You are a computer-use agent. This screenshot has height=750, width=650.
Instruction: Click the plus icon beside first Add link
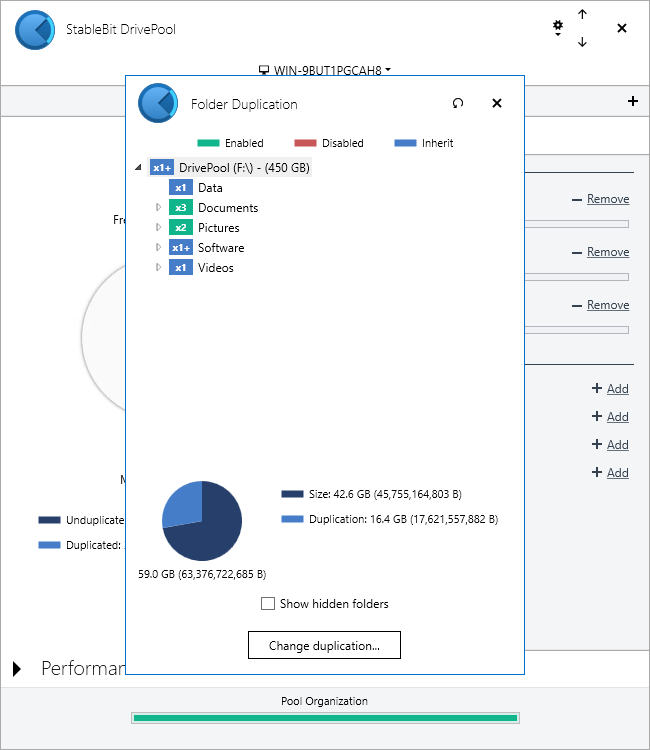click(x=596, y=388)
